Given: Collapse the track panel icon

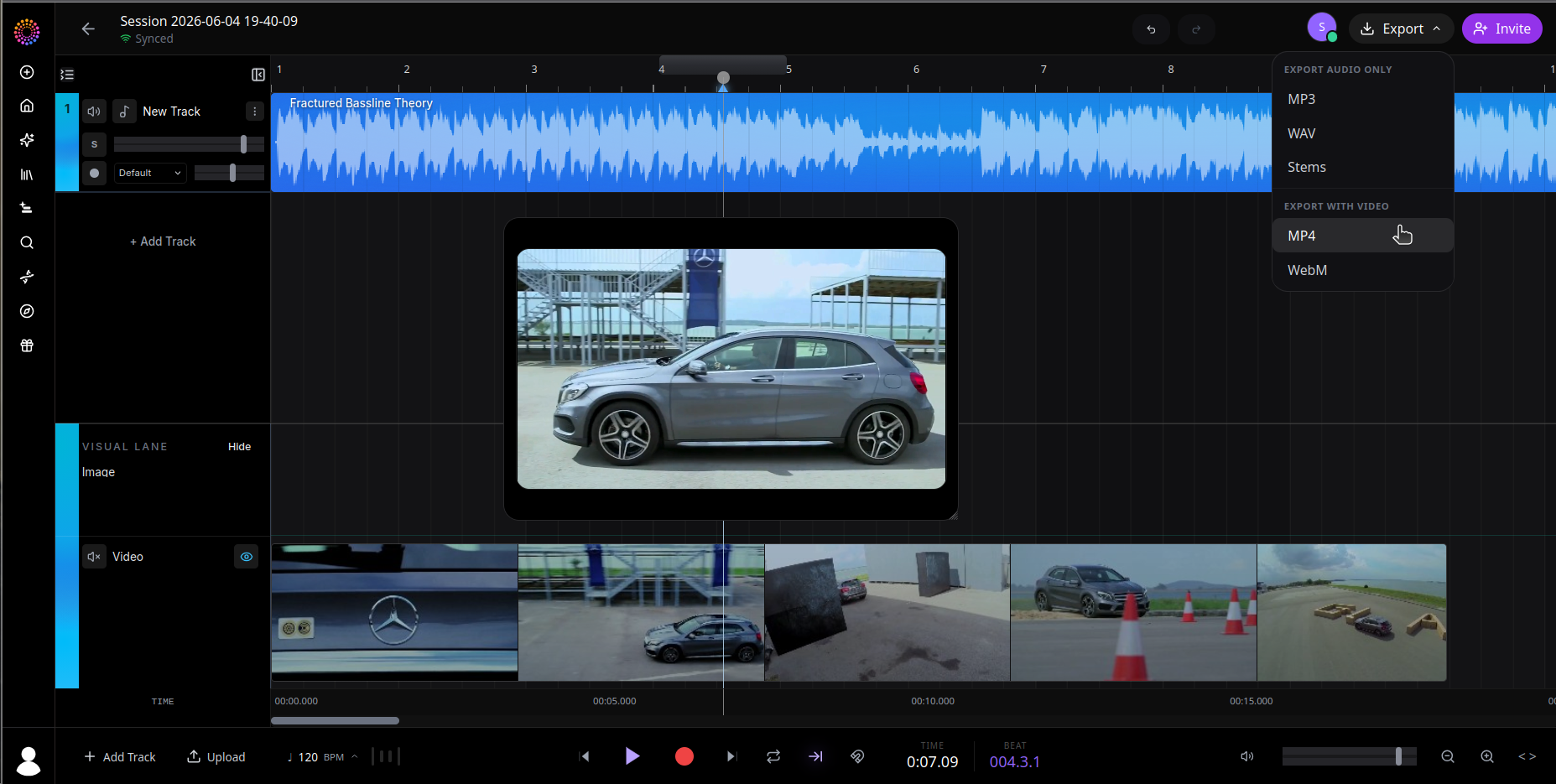Looking at the screenshot, I should (x=258, y=75).
